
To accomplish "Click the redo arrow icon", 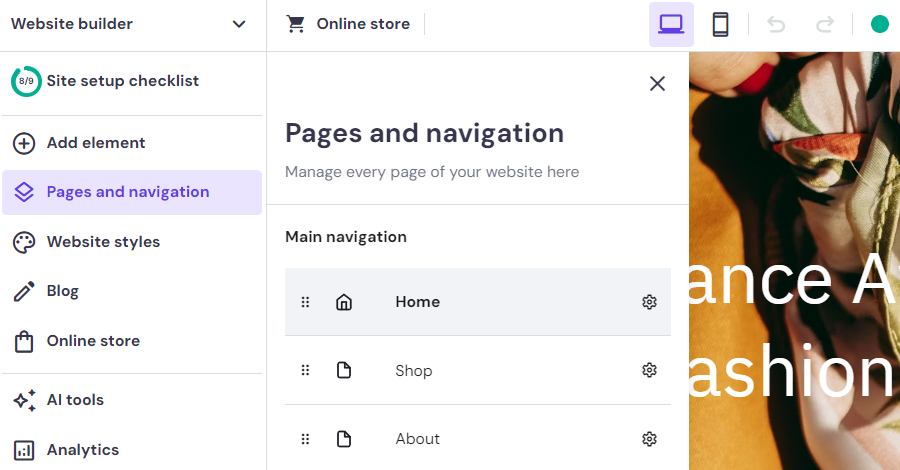I will (825, 25).
